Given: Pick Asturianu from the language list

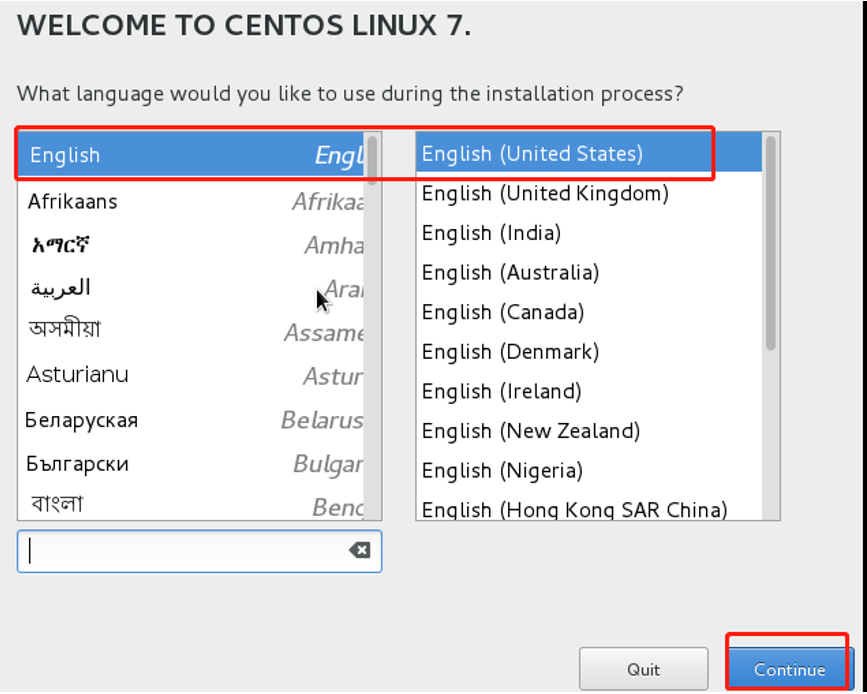Looking at the screenshot, I should click(191, 375).
